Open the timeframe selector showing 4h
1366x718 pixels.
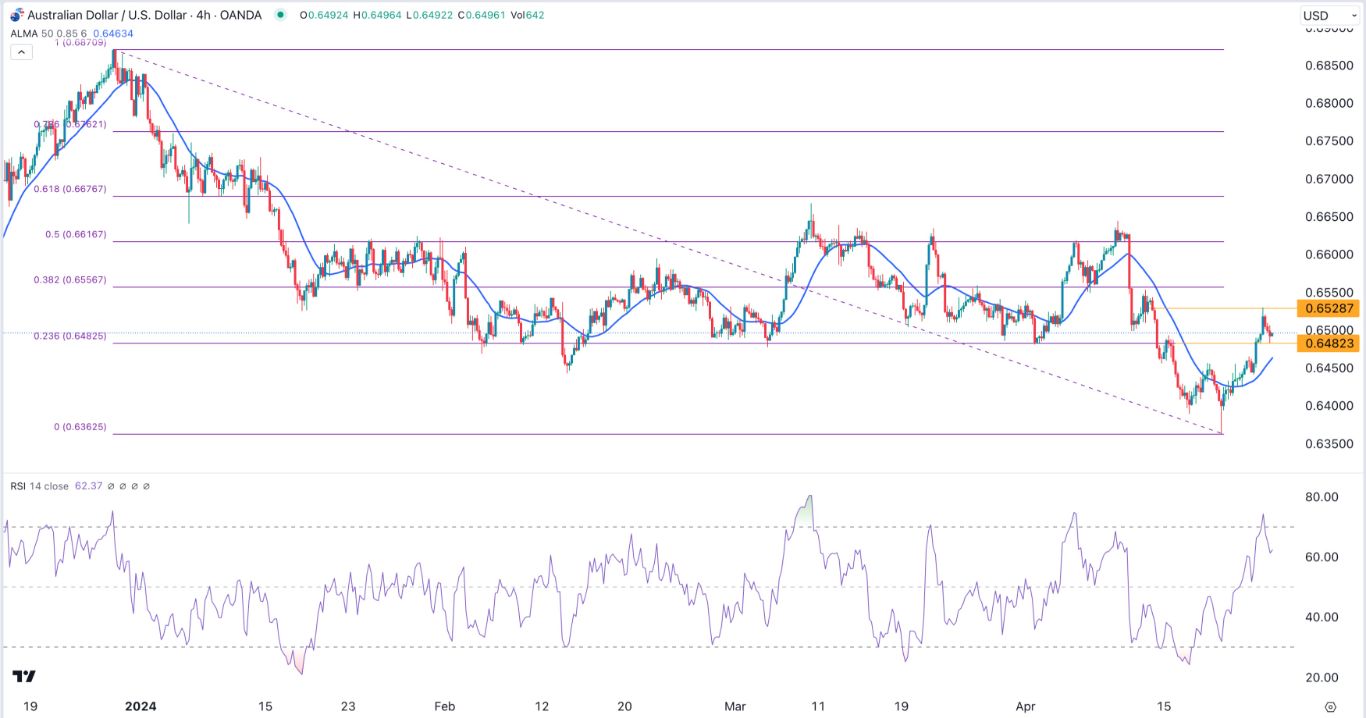(x=205, y=15)
